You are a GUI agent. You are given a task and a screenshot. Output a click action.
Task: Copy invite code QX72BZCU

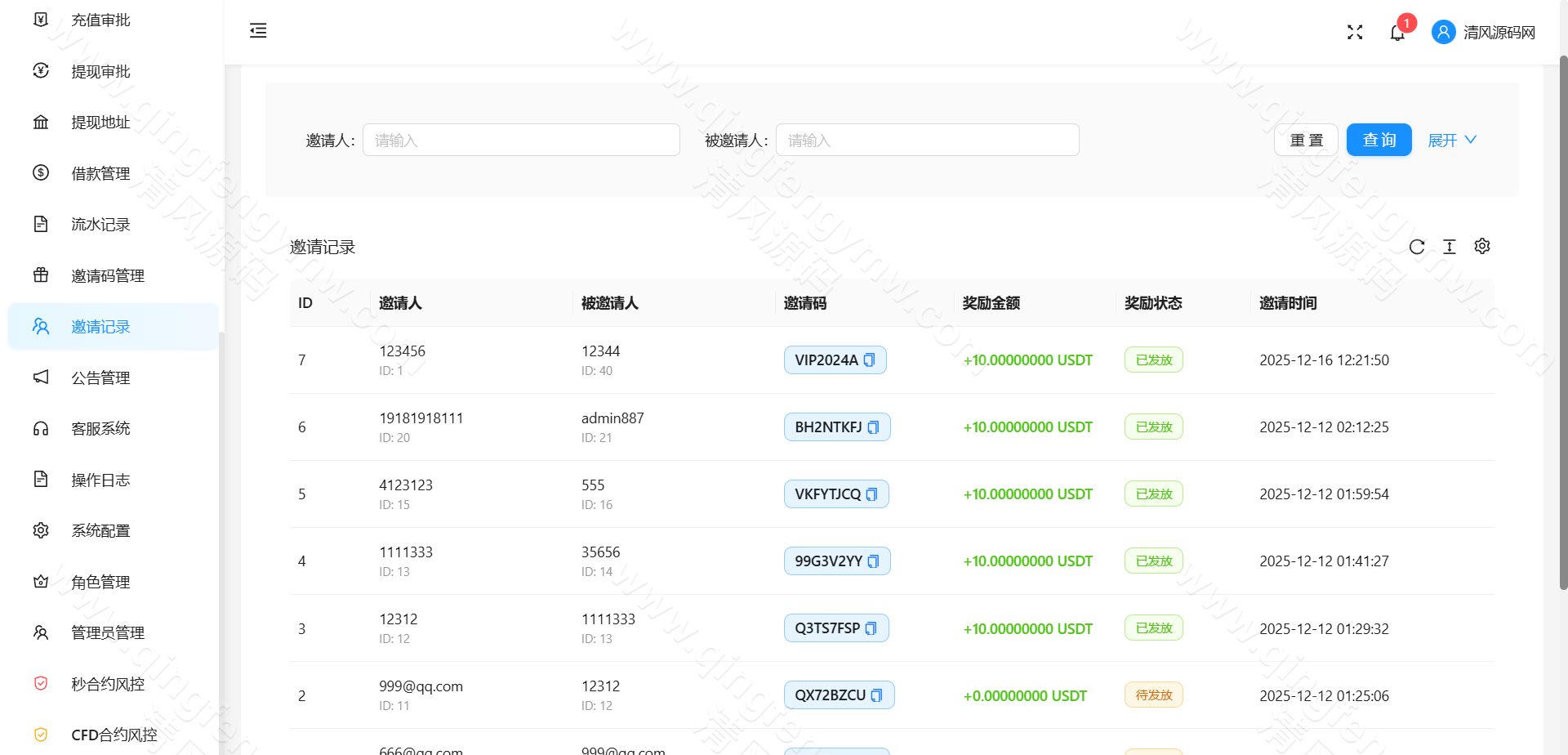click(x=879, y=695)
